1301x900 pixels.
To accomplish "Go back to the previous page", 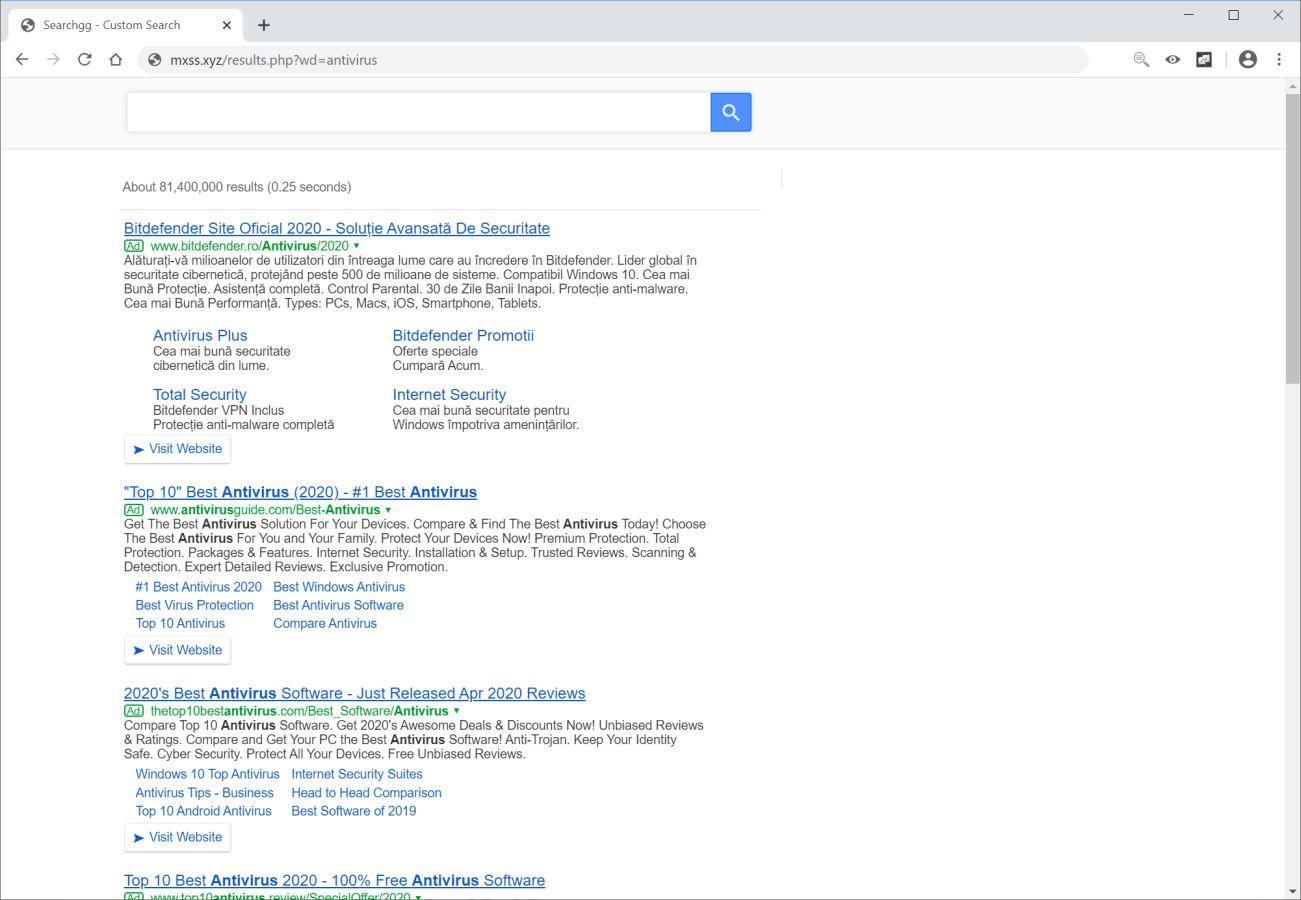I will [22, 60].
